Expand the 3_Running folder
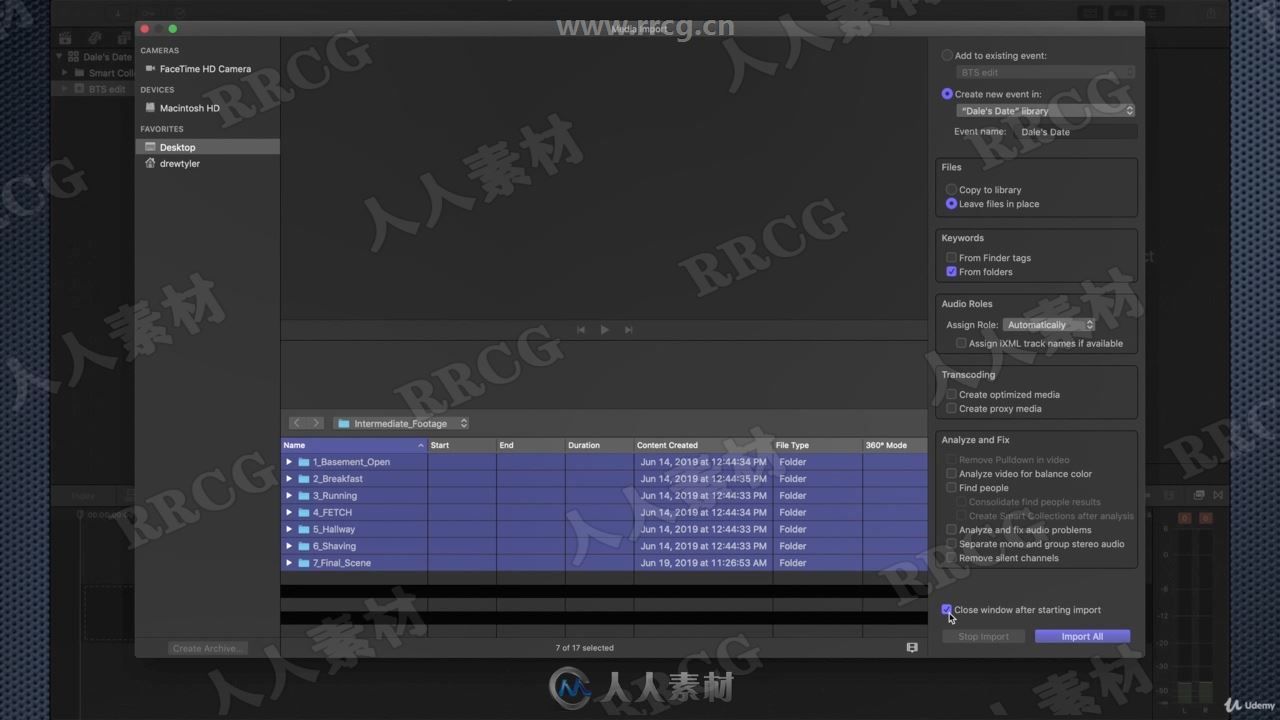 click(289, 496)
